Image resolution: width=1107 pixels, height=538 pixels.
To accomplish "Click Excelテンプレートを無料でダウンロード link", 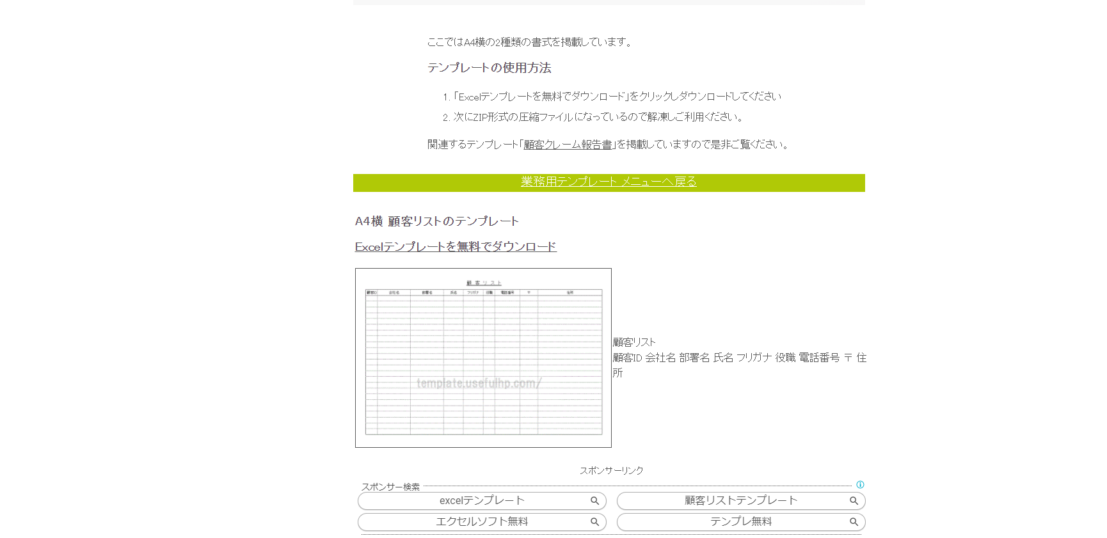I will (455, 246).
